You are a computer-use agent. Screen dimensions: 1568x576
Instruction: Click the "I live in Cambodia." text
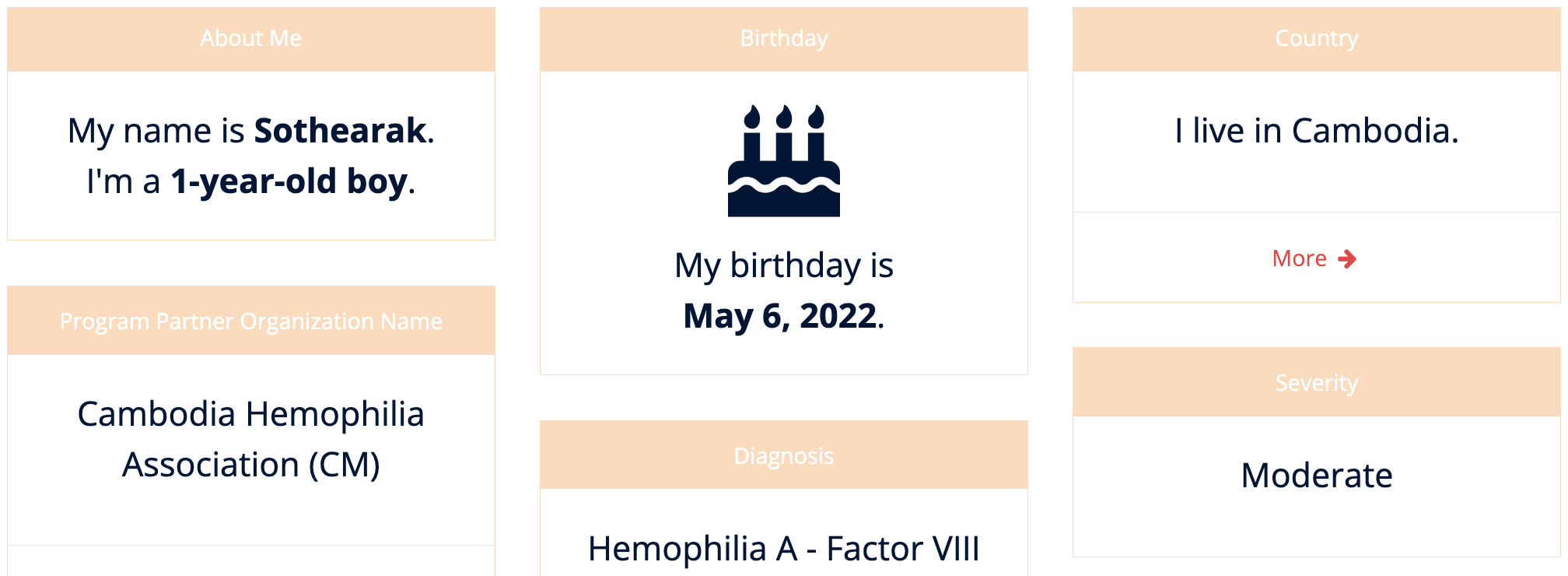point(1316,131)
